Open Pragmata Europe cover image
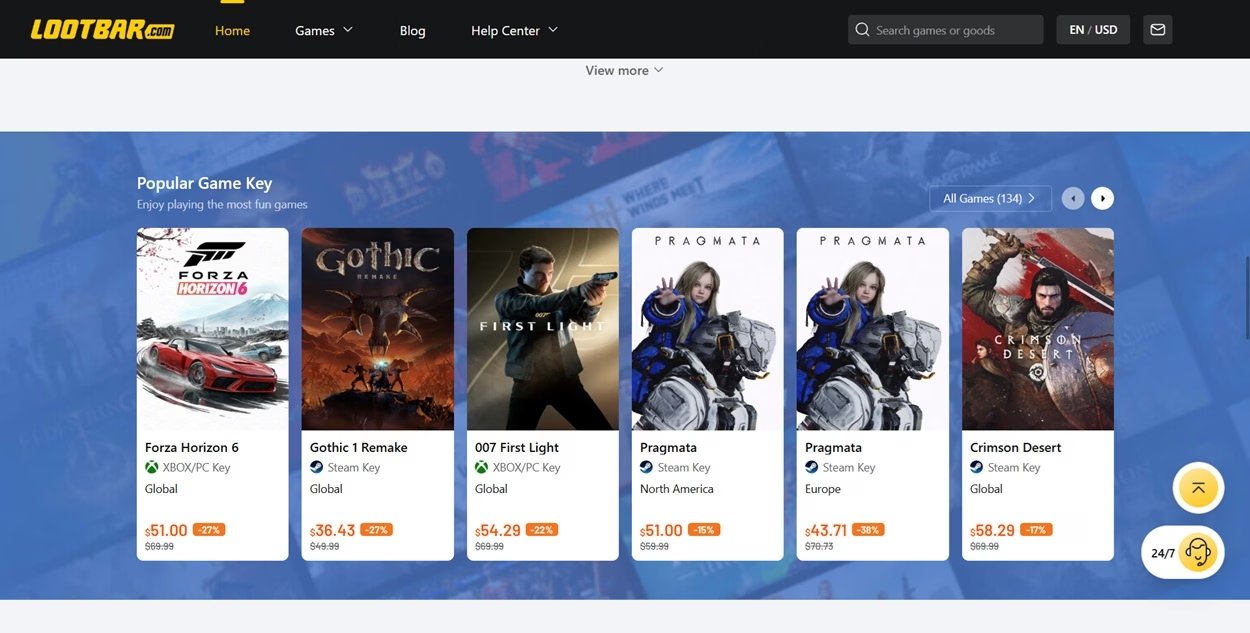This screenshot has height=633, width=1250. tap(873, 329)
